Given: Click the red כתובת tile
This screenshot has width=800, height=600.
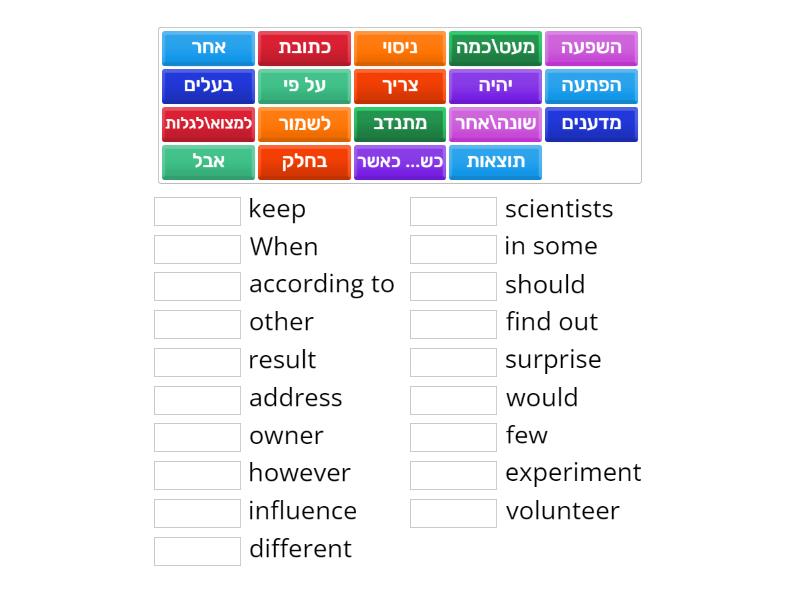Looking at the screenshot, I should [304, 48].
